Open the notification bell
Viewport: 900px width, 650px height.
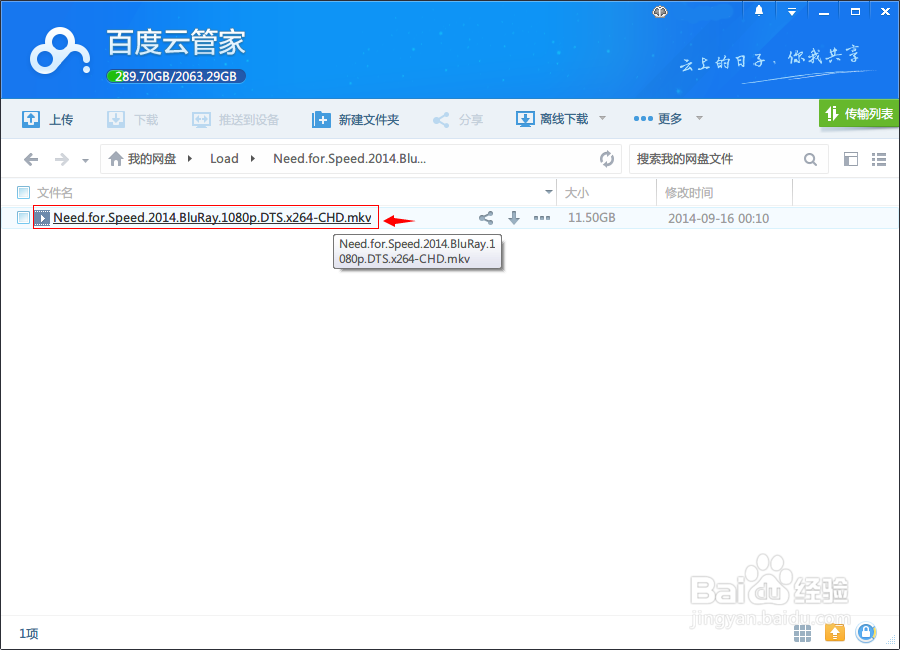[x=759, y=11]
